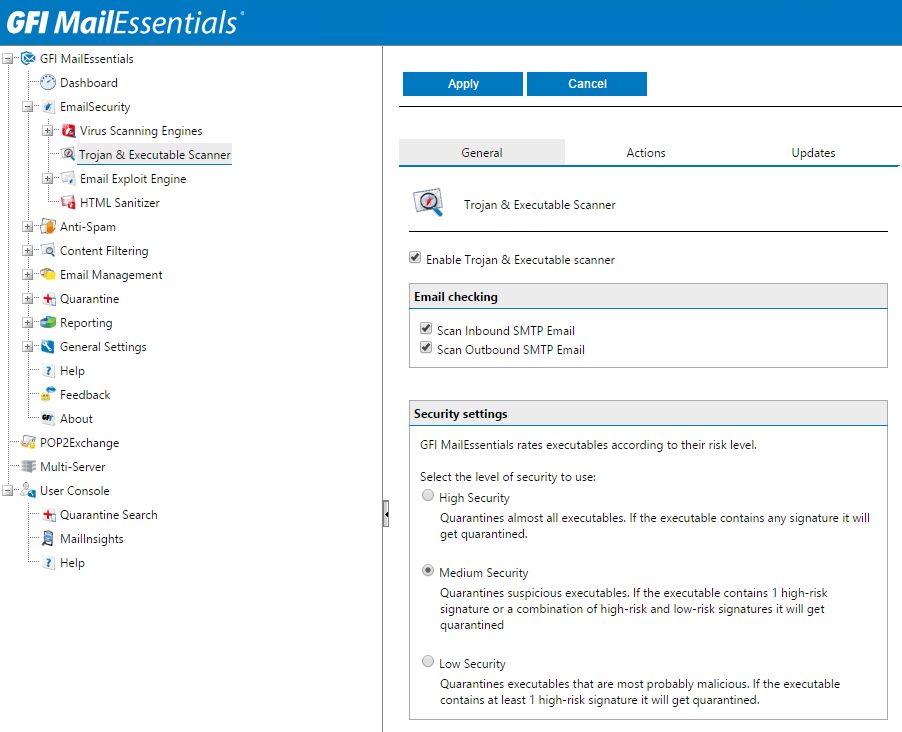The image size is (902, 732).
Task: Open the Feedback tree item
Action: (x=85, y=395)
